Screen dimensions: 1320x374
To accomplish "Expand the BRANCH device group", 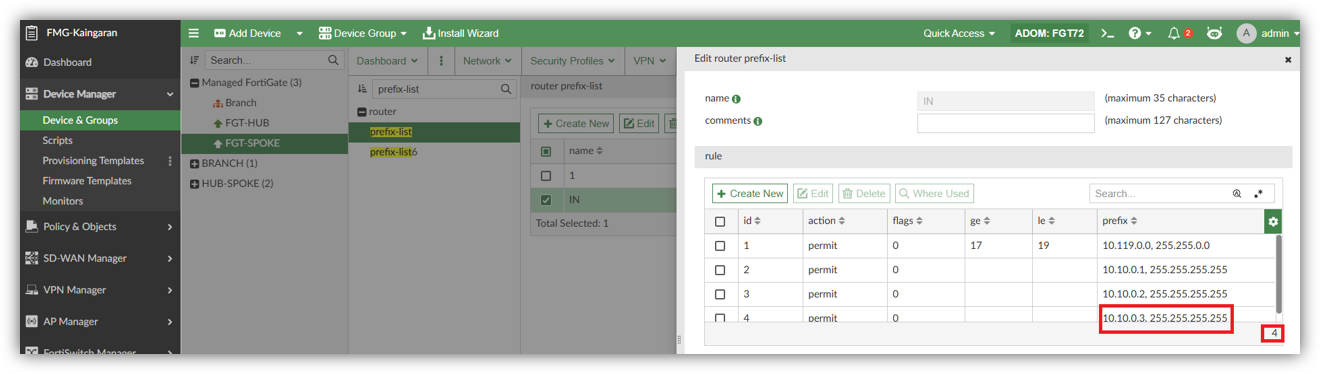I will point(195,163).
